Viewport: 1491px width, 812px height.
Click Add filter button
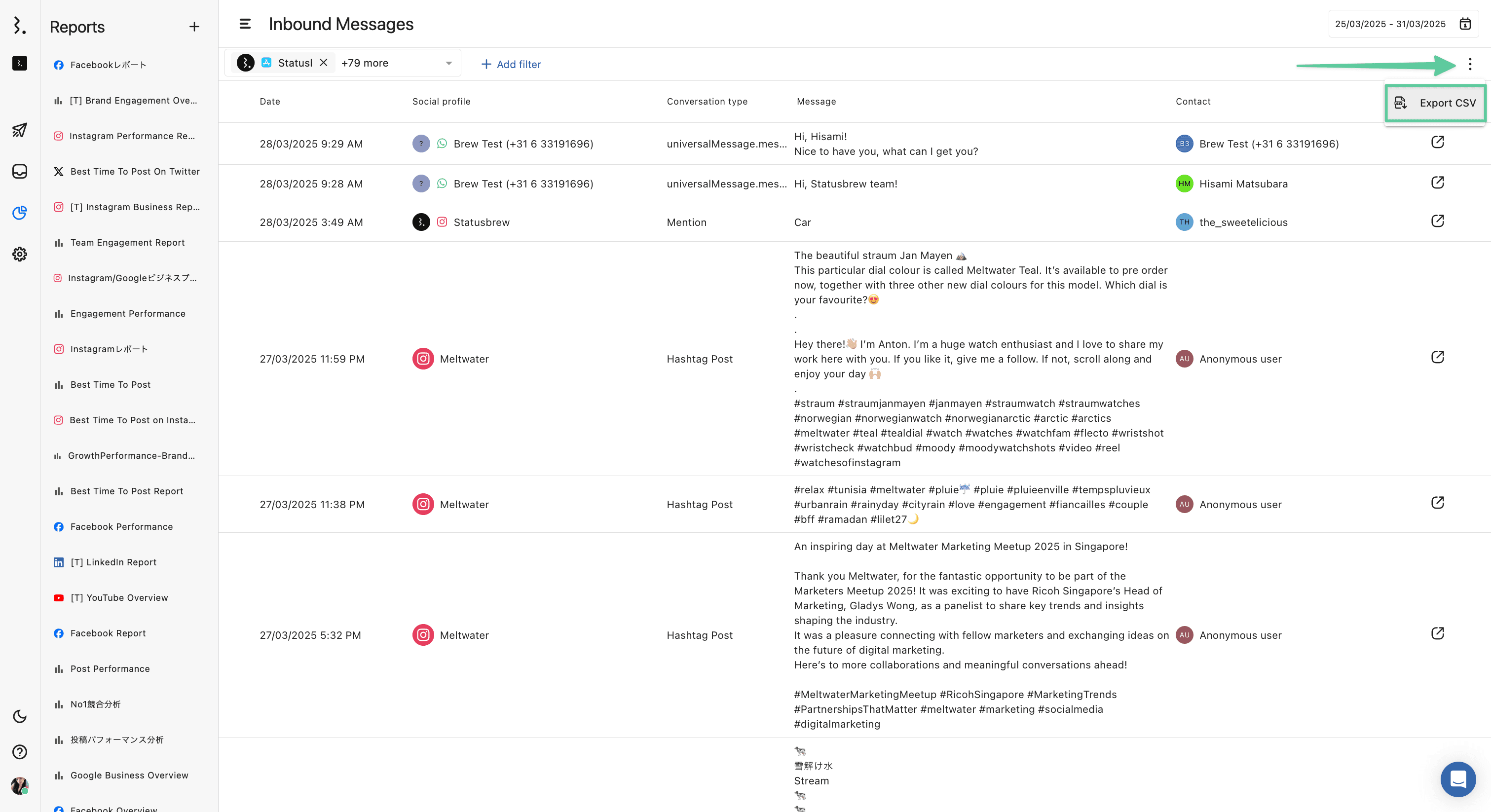point(511,64)
